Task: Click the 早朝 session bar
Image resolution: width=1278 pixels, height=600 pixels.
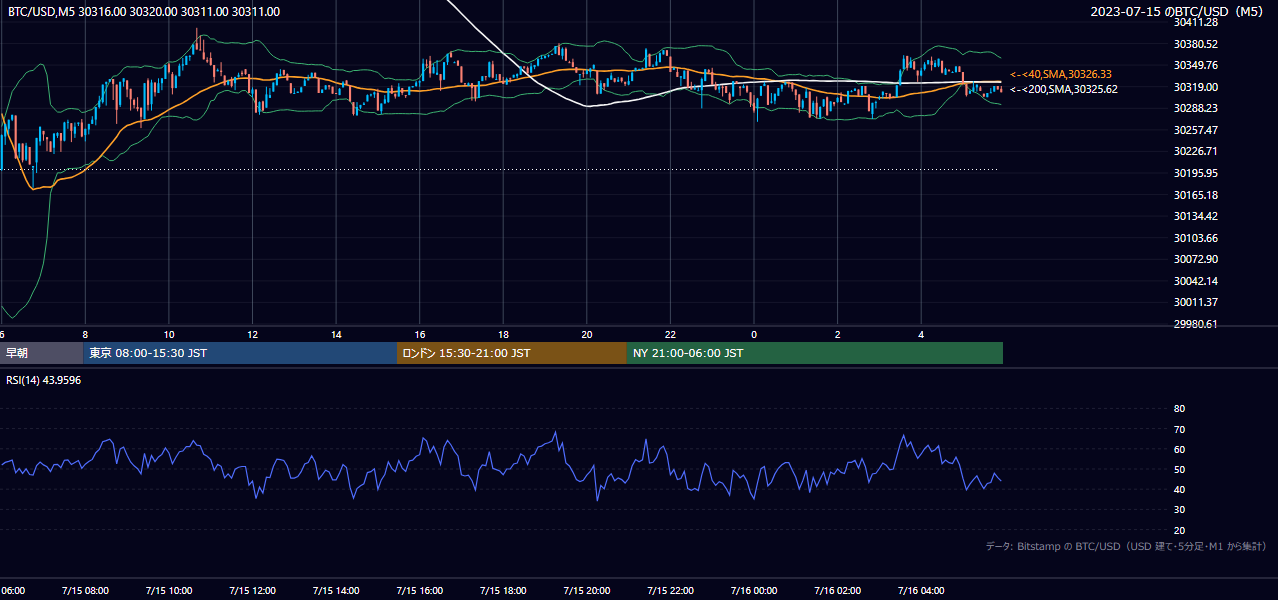Action: pos(41,353)
